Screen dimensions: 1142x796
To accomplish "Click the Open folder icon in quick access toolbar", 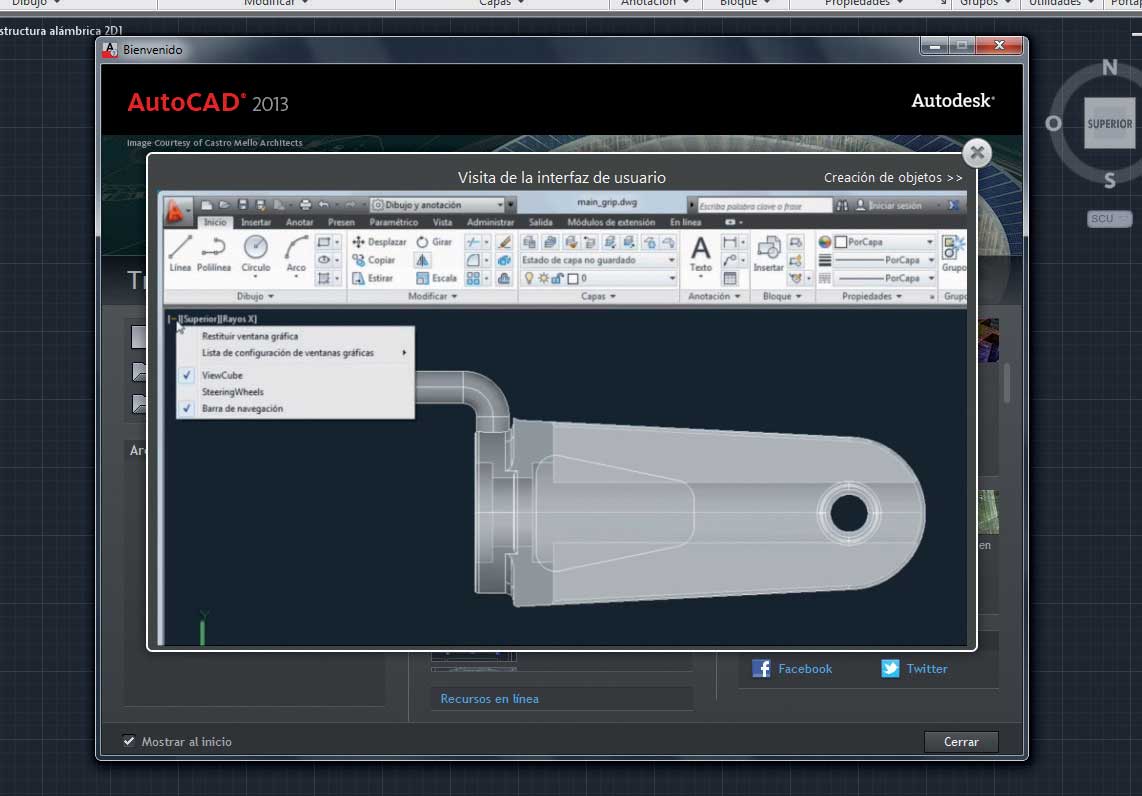I will [224, 205].
